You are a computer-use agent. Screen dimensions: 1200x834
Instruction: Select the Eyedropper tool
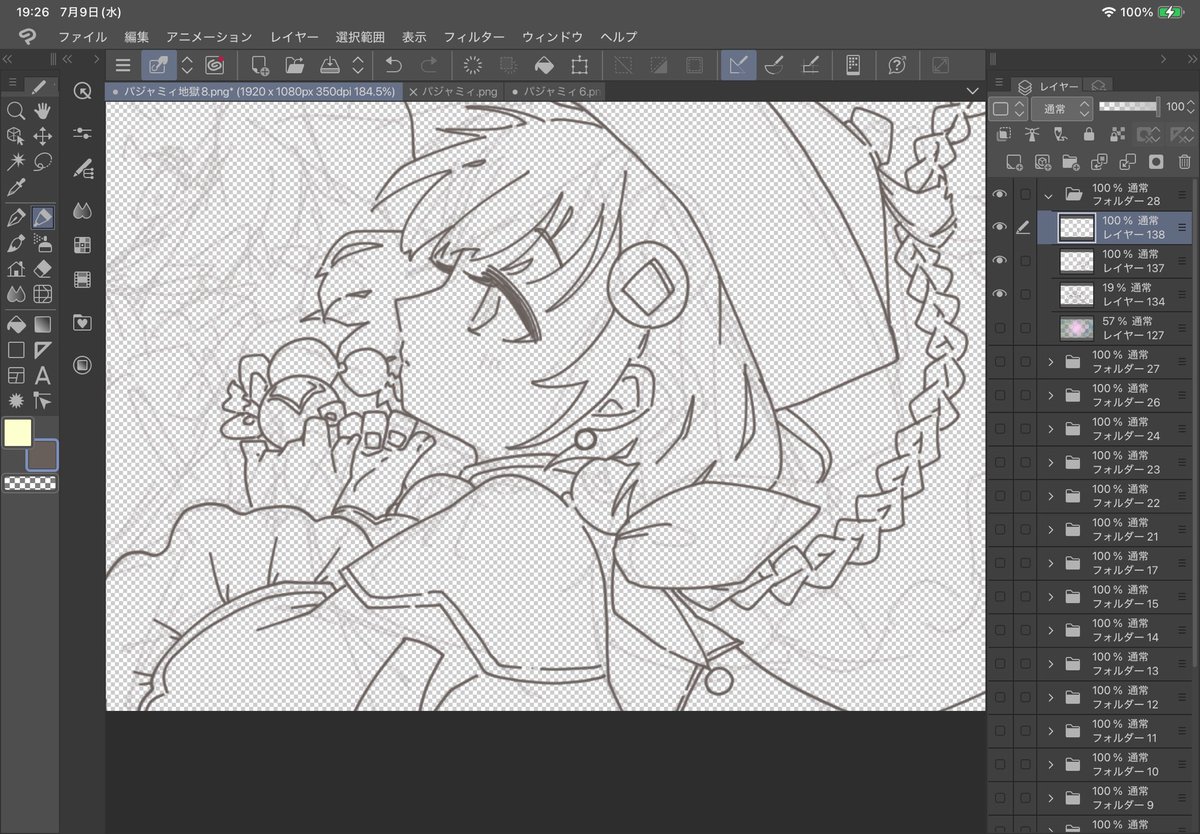click(x=16, y=188)
